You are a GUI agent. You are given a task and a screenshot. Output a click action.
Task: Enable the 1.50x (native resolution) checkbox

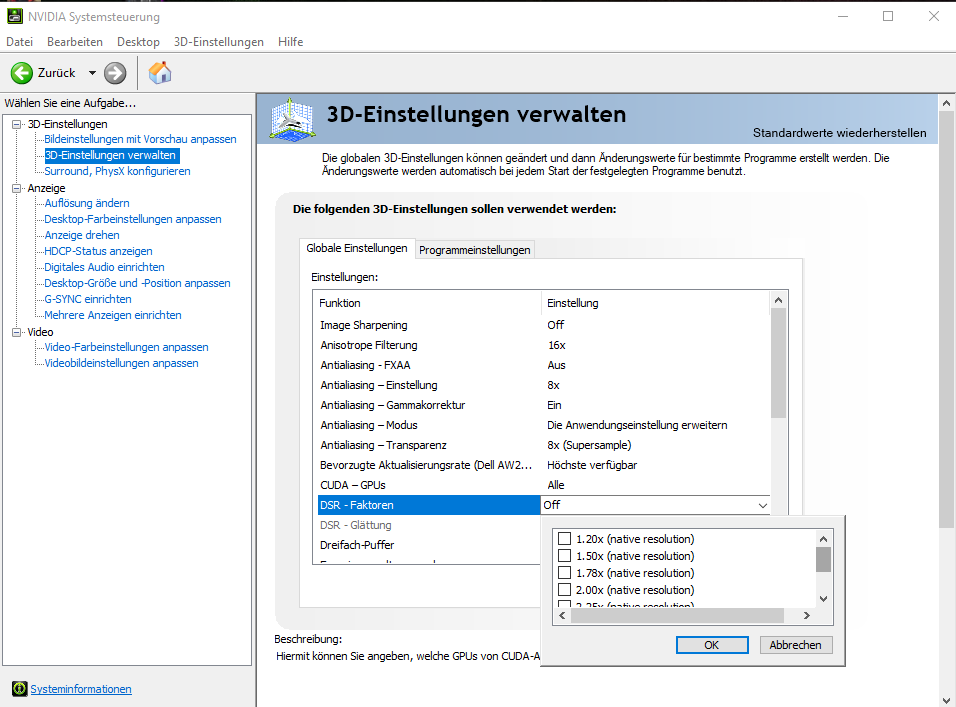pos(565,556)
